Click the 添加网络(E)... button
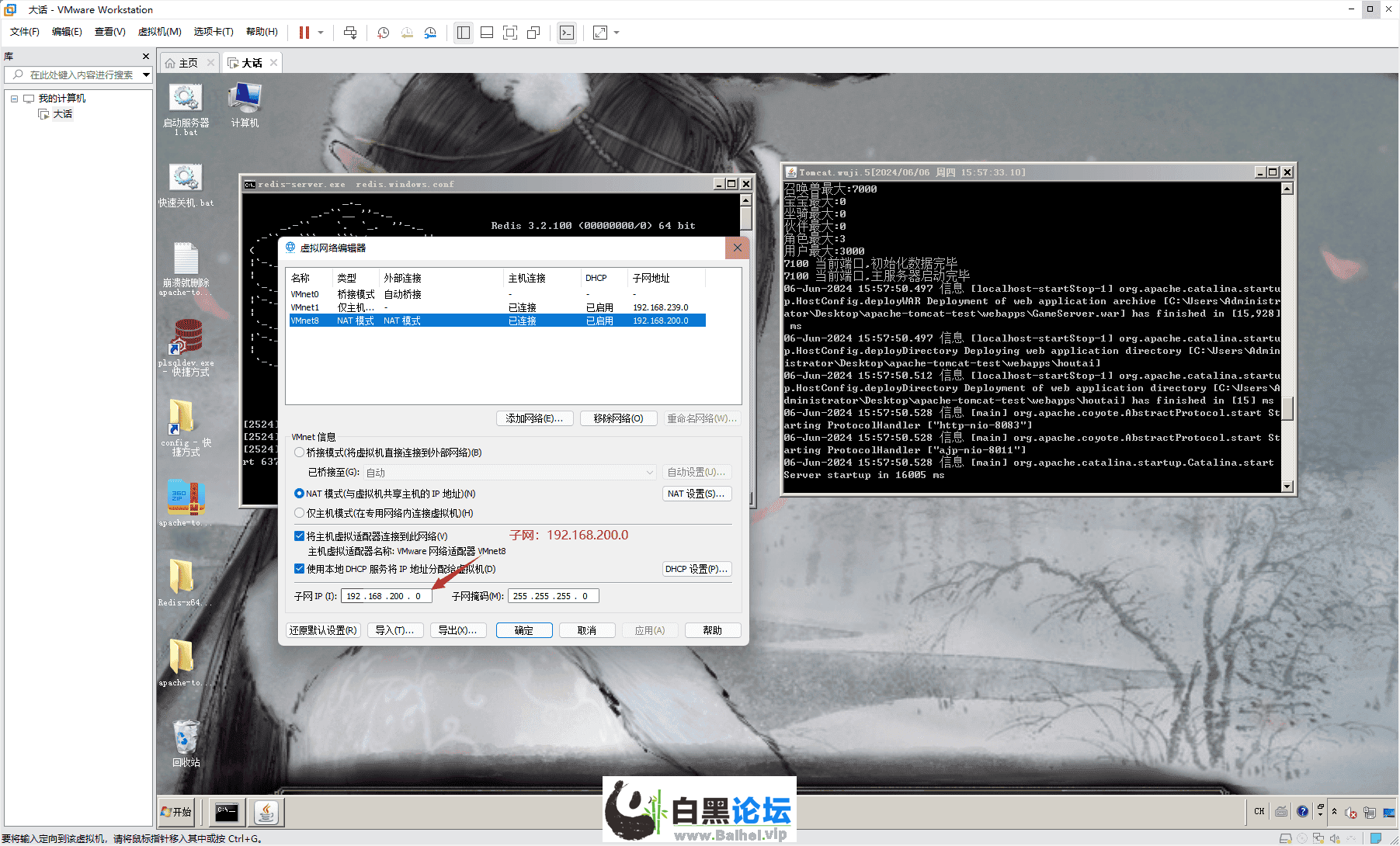 coord(534,418)
